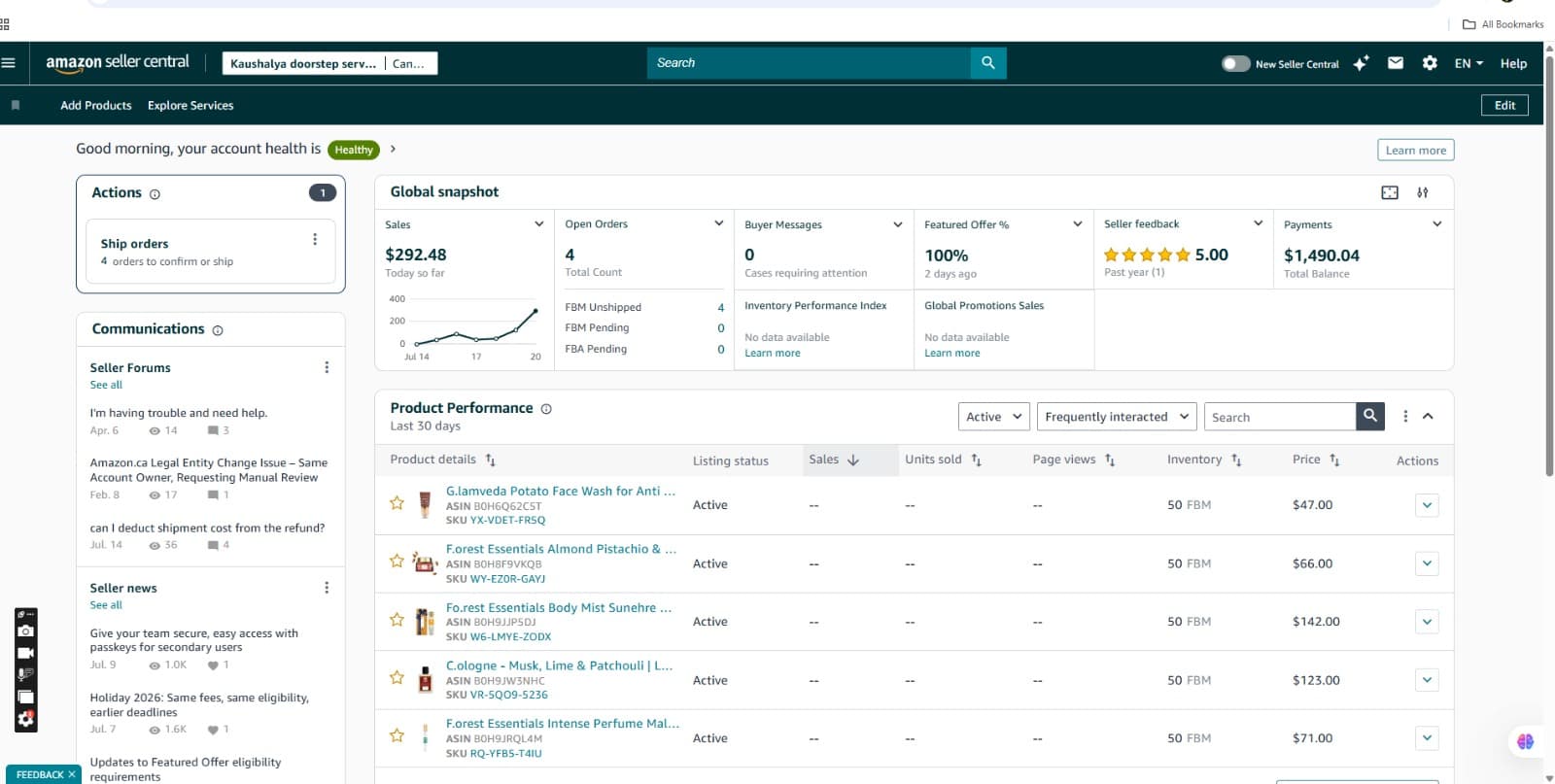
Task: Open the floating brain assistant icon
Action: (x=1525, y=742)
